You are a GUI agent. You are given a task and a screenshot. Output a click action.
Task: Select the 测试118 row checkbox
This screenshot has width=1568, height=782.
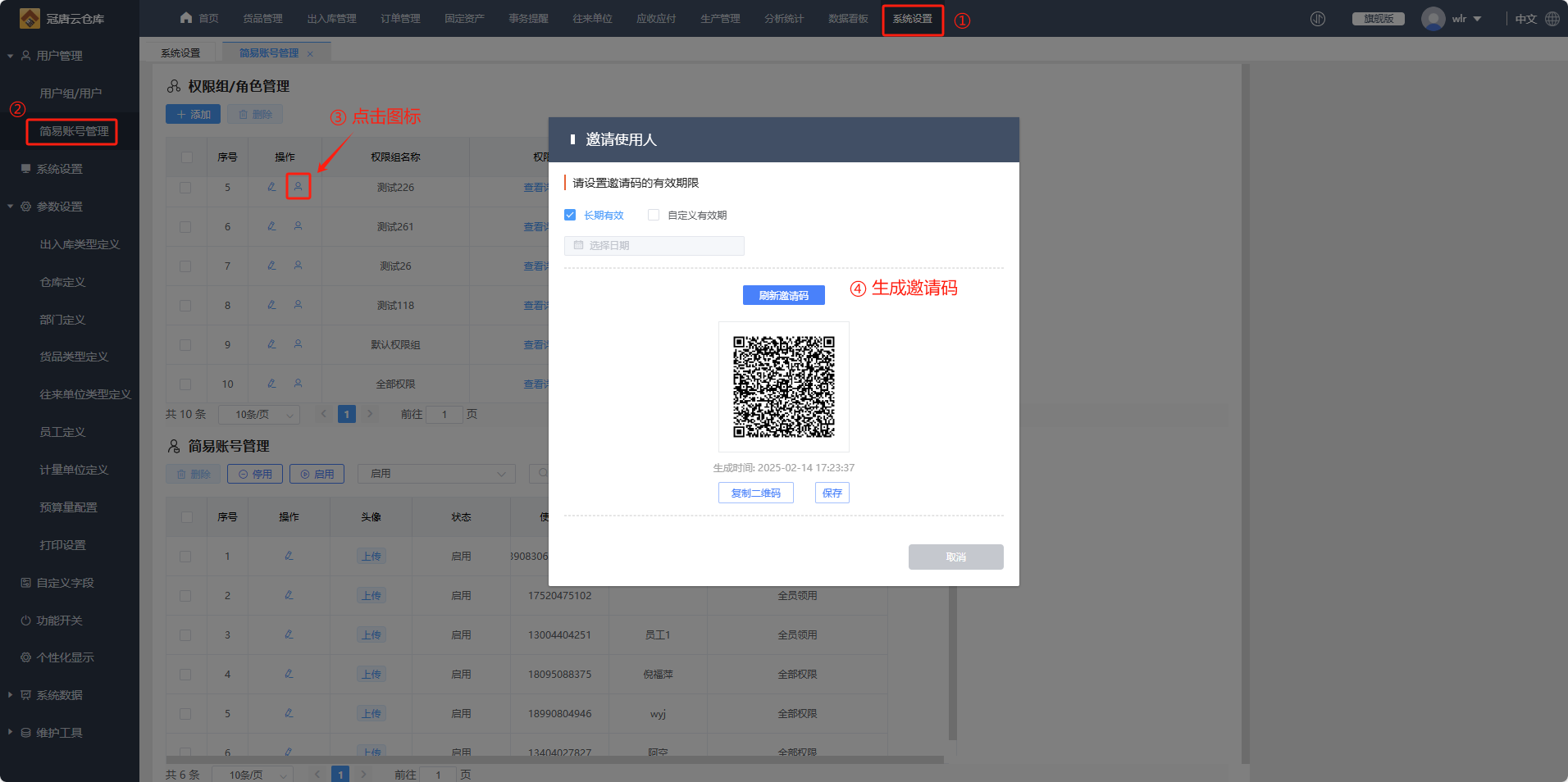tap(186, 306)
